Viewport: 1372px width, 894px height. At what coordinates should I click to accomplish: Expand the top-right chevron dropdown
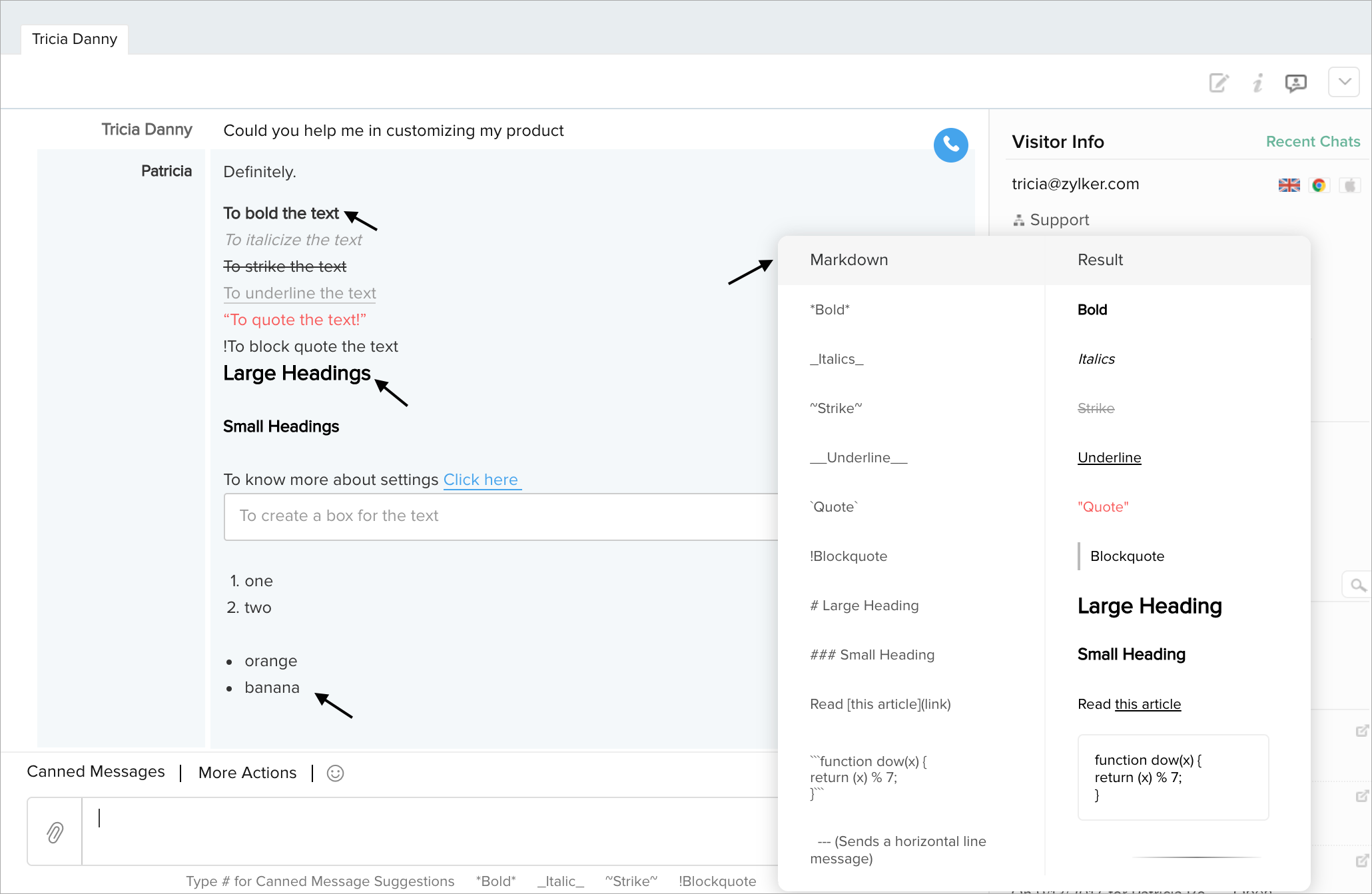1344,82
